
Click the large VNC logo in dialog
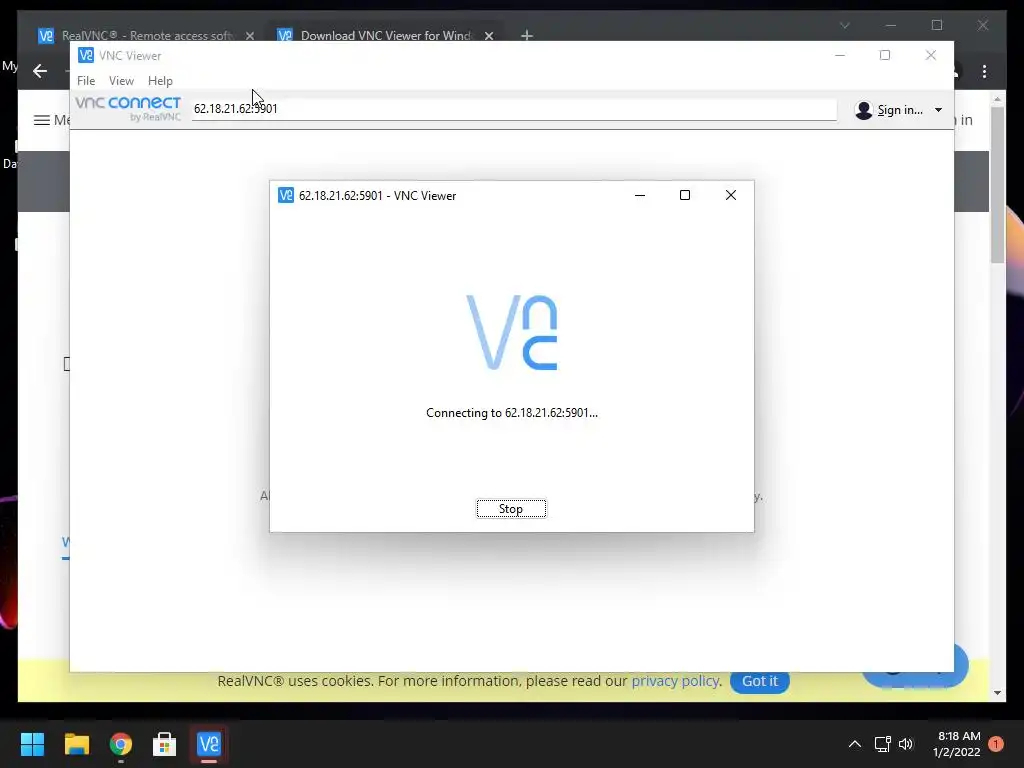point(512,332)
